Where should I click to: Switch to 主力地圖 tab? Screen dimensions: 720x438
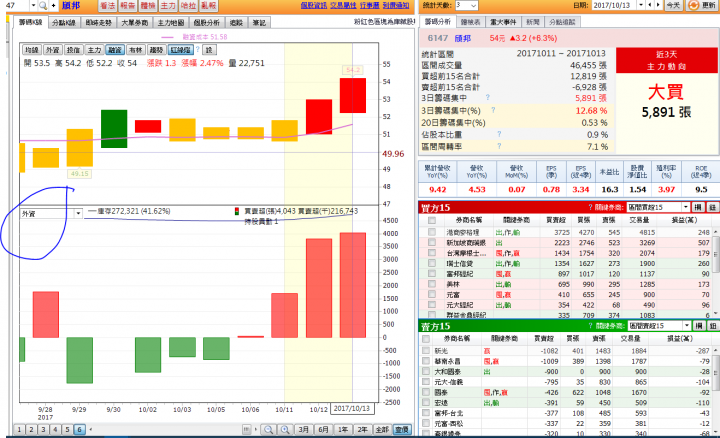[170, 22]
